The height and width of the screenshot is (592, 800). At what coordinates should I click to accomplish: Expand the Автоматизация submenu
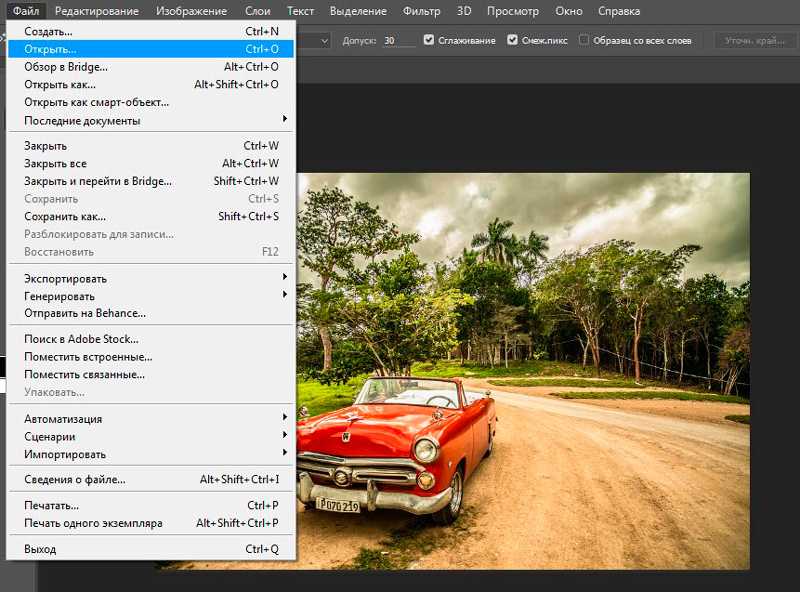click(x=151, y=419)
